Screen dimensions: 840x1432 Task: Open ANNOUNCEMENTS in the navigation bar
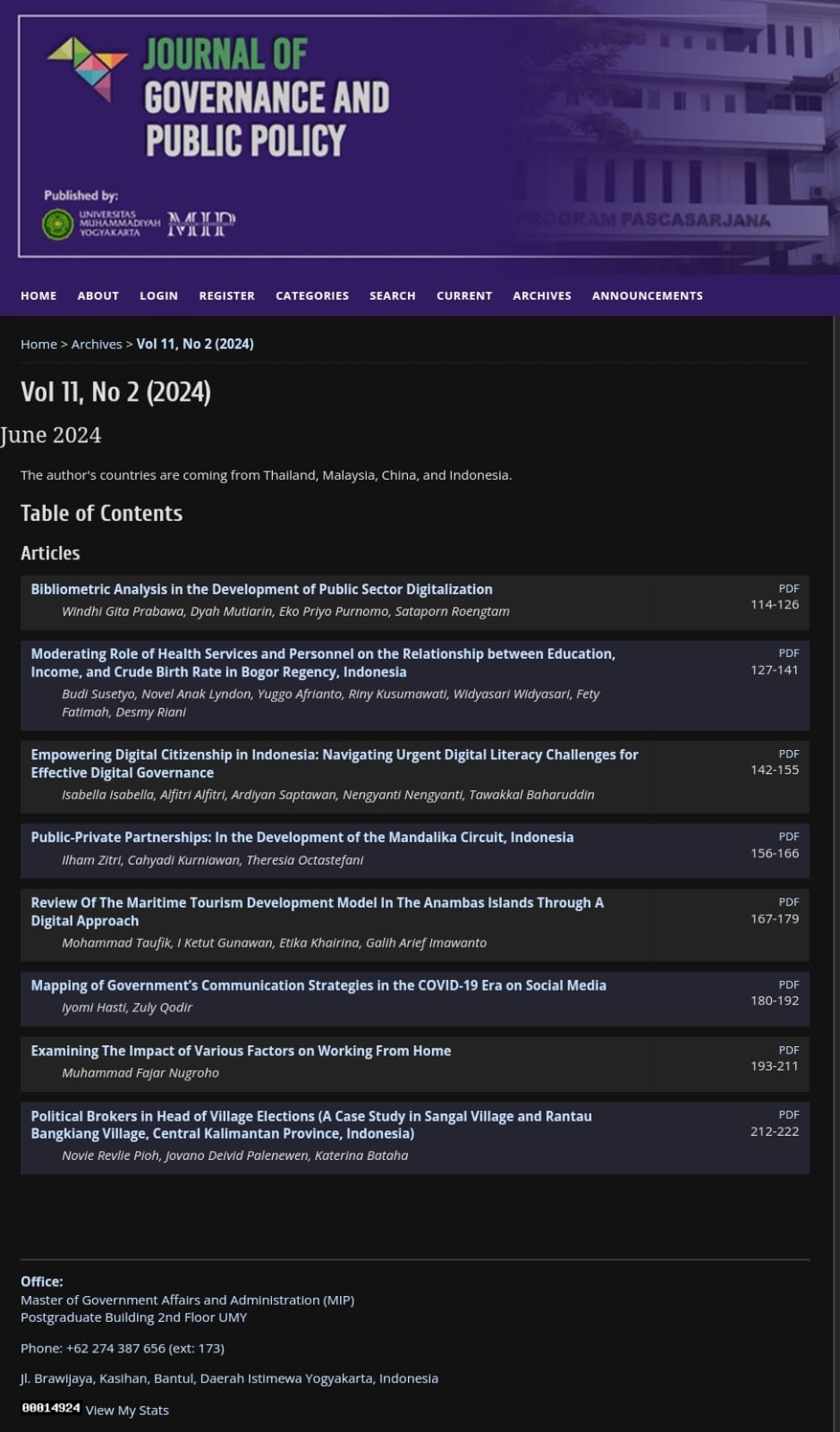click(x=648, y=295)
